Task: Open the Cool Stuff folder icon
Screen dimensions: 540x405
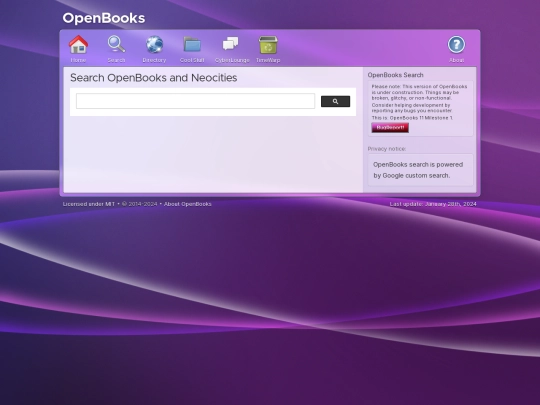Action: 192,44
